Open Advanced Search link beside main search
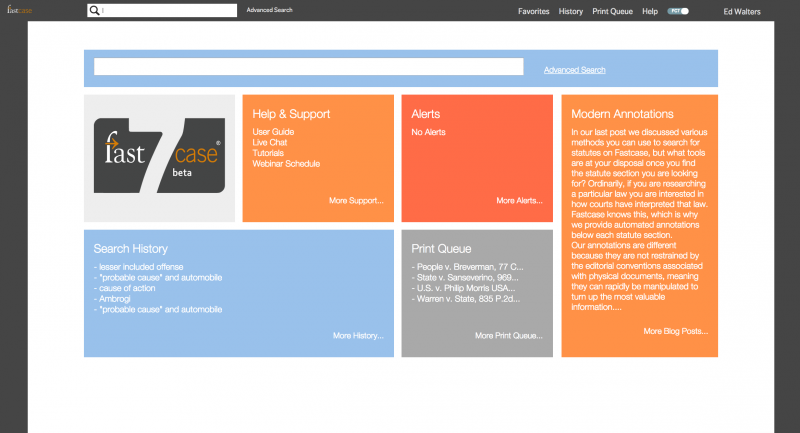The width and height of the screenshot is (800, 433). [574, 70]
